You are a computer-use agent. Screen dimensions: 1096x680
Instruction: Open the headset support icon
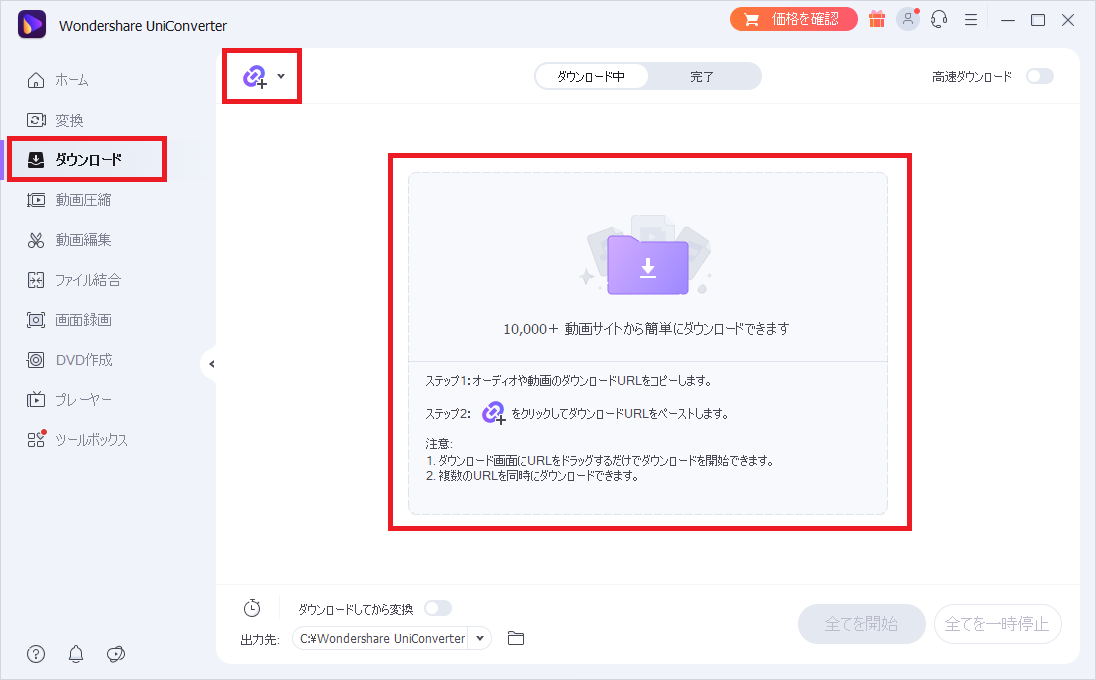coord(939,19)
